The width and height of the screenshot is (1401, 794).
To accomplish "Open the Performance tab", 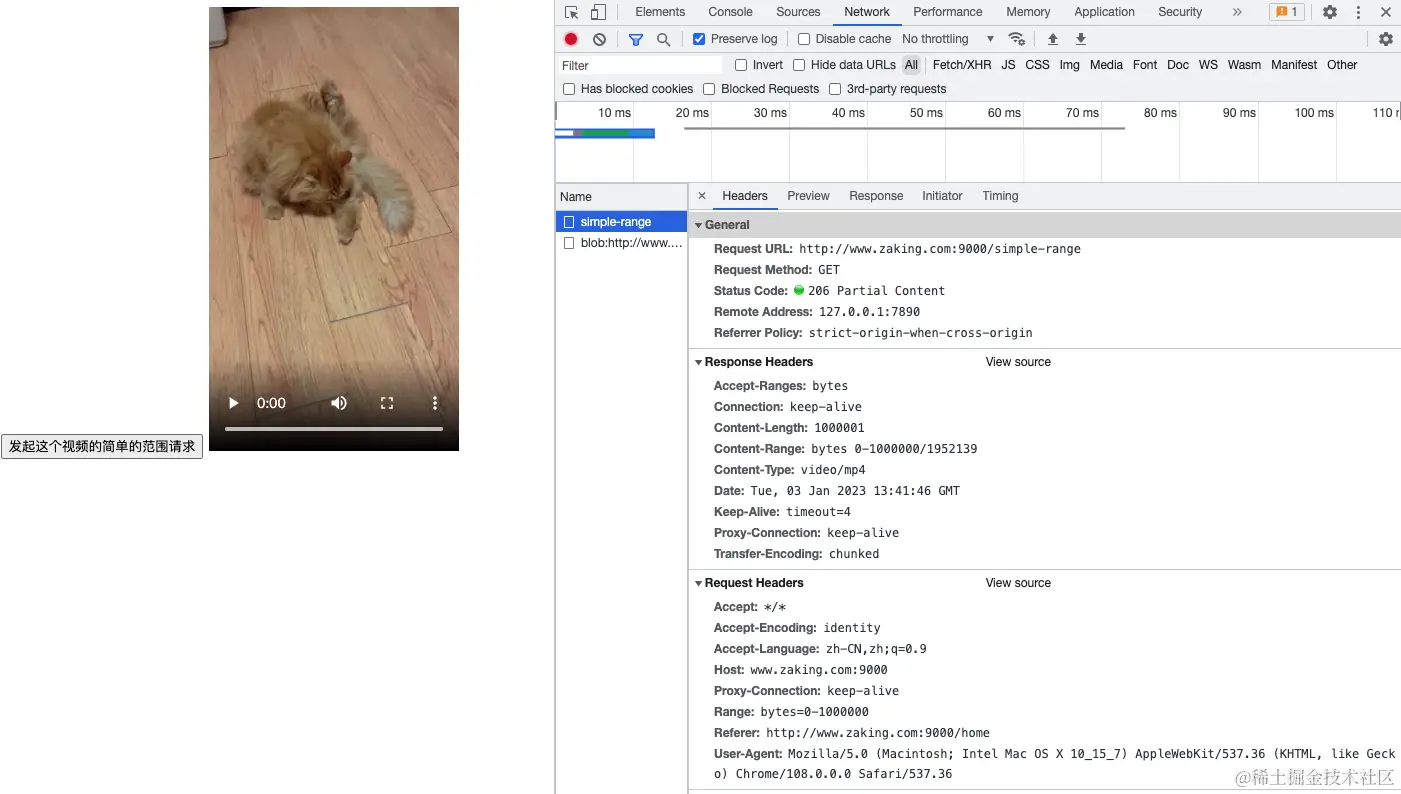I will coord(948,12).
